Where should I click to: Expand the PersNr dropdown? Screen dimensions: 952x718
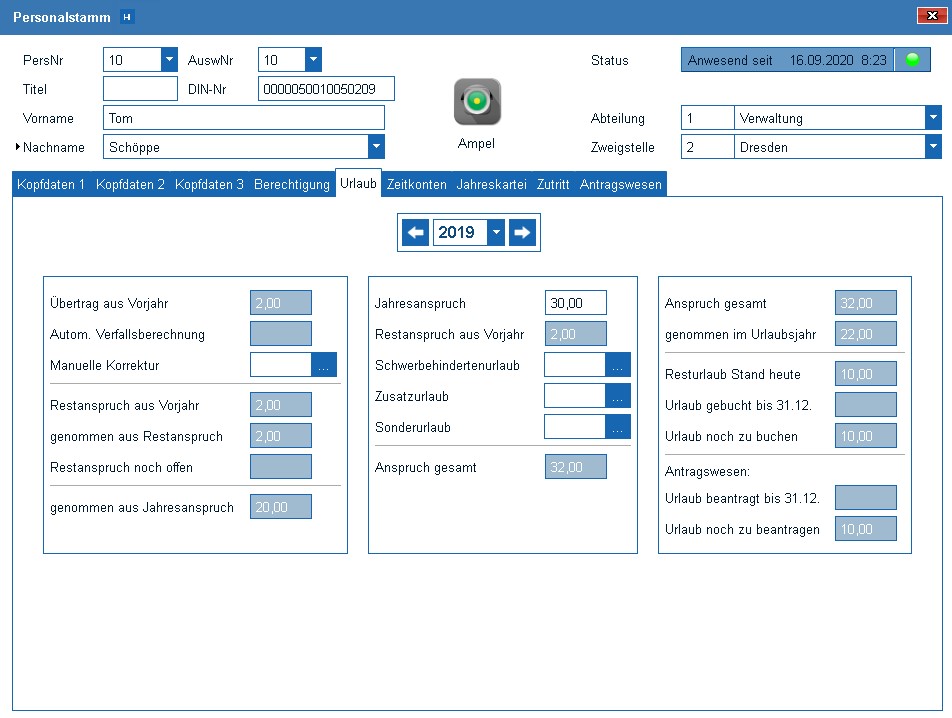169,60
